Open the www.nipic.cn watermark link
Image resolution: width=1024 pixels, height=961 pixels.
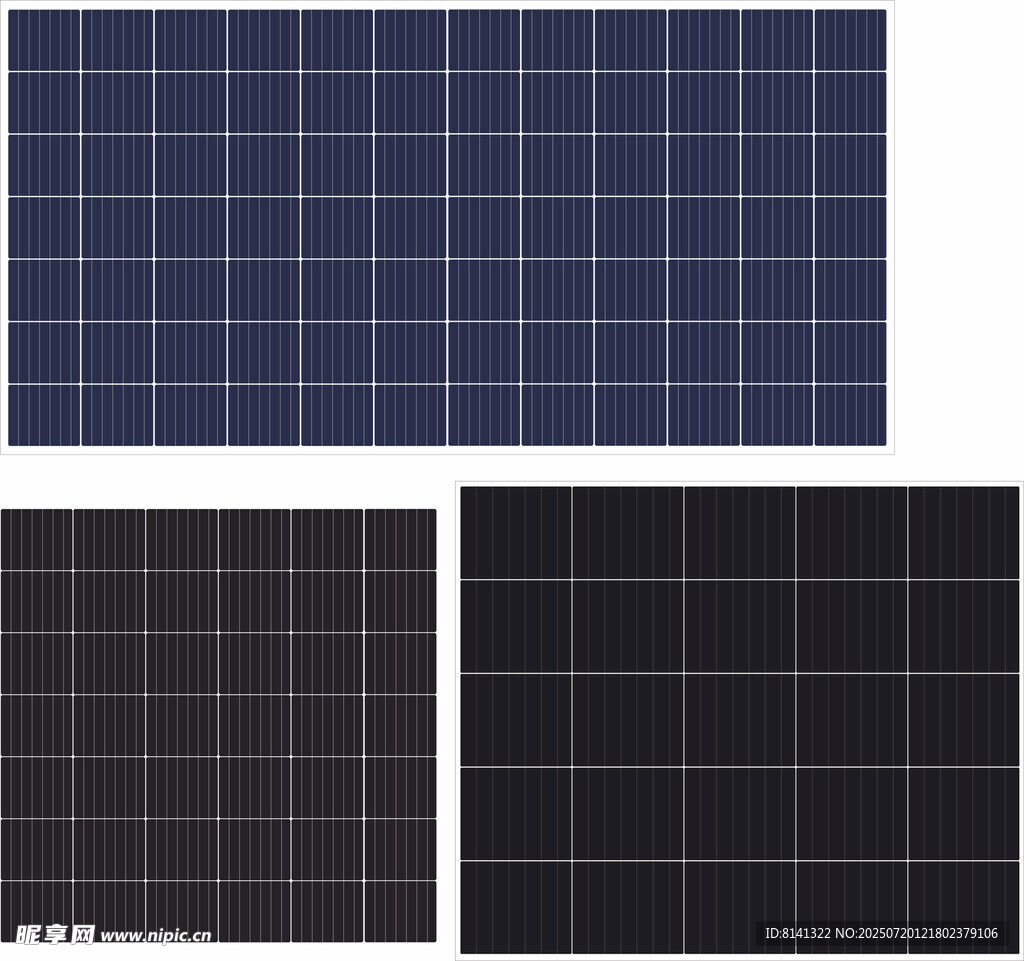tap(156, 936)
